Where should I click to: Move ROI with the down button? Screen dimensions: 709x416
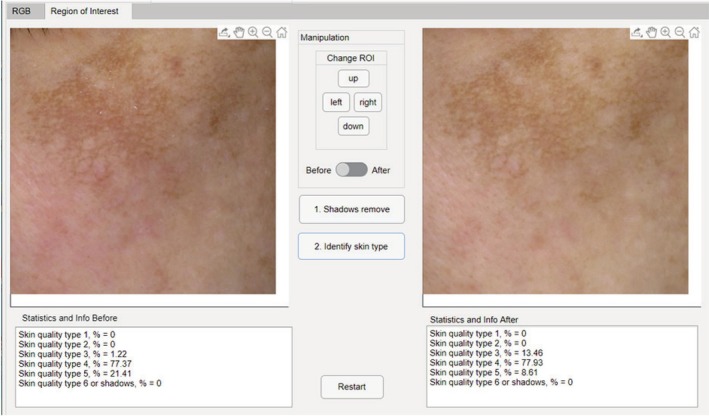coord(353,126)
